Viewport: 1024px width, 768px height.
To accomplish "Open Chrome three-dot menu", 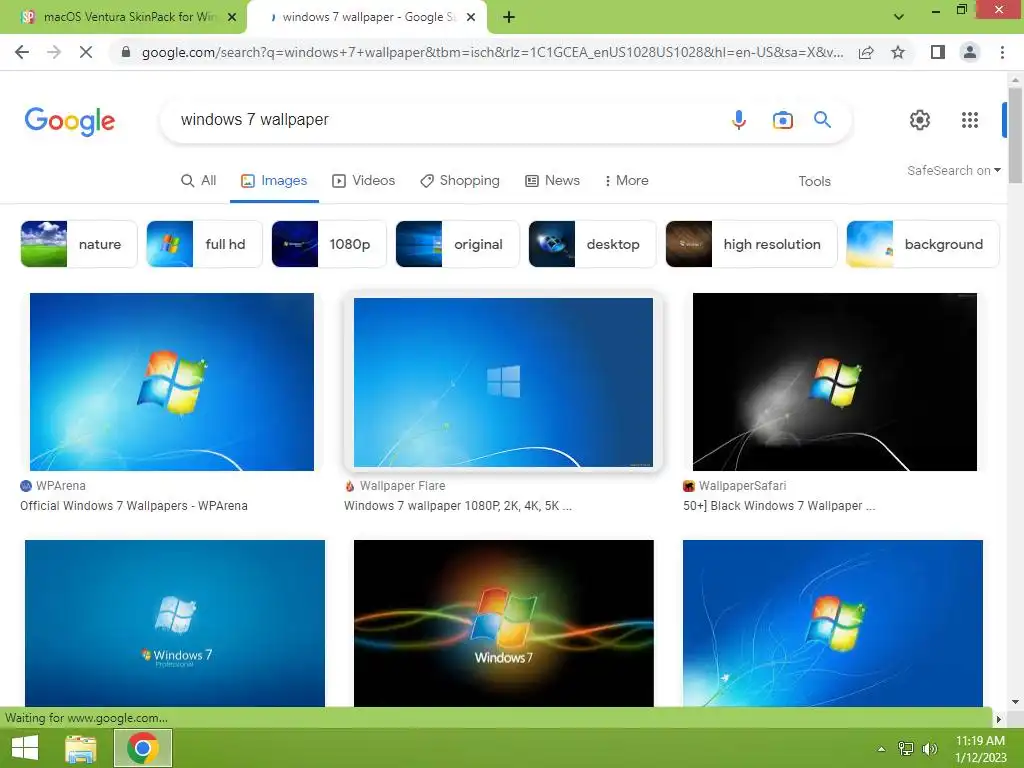I will point(1002,52).
